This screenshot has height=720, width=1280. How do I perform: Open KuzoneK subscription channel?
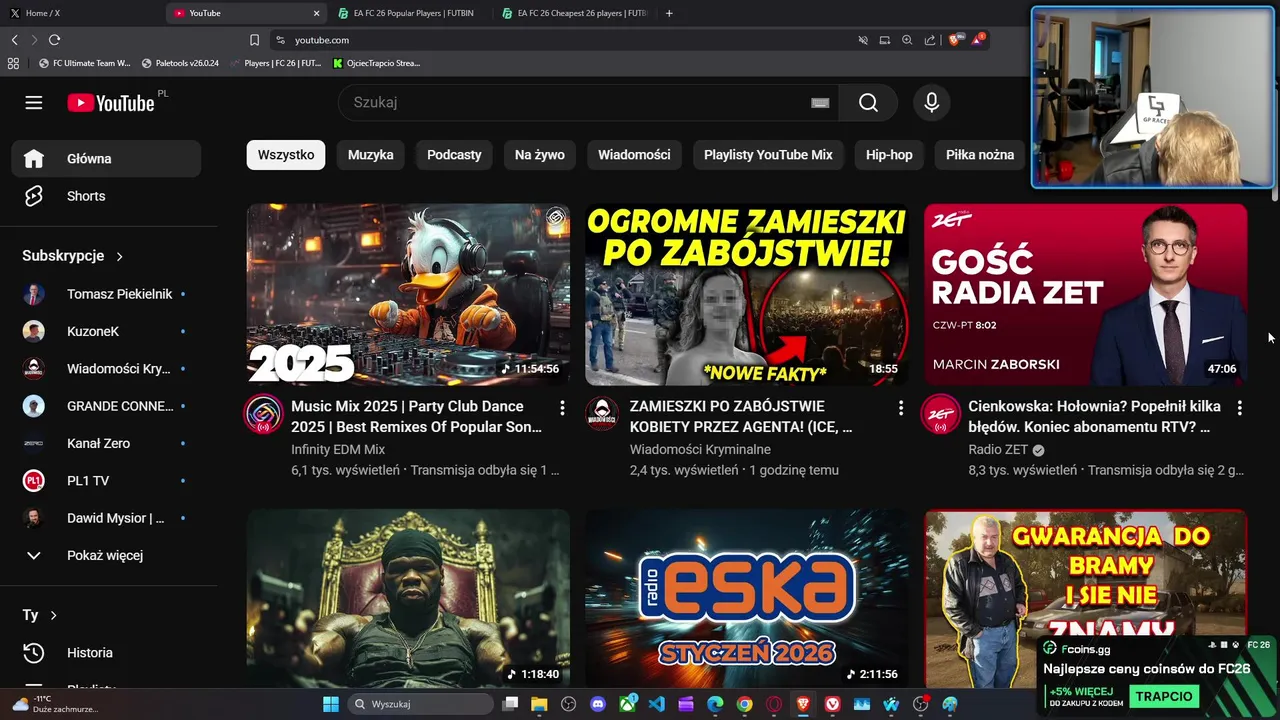pos(106,331)
